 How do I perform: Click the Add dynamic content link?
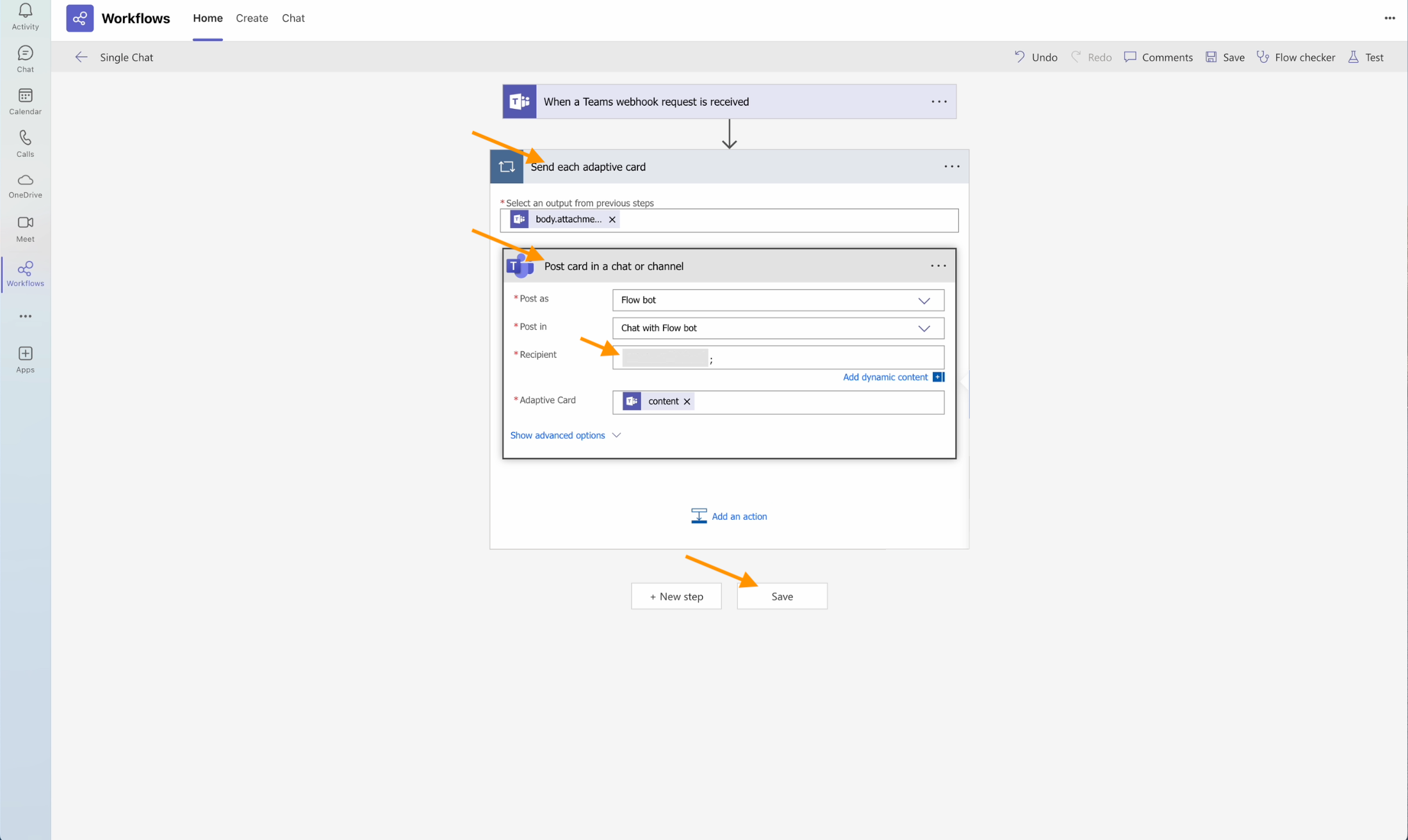click(885, 377)
